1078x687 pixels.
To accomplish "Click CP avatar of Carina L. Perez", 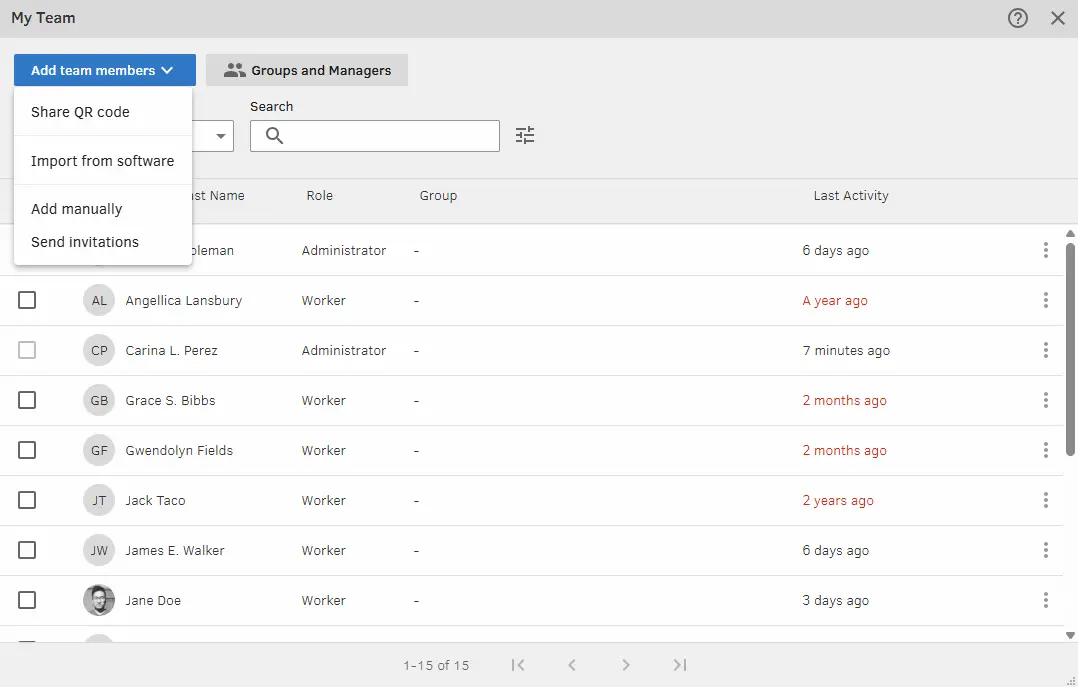I will pyautogui.click(x=99, y=351).
